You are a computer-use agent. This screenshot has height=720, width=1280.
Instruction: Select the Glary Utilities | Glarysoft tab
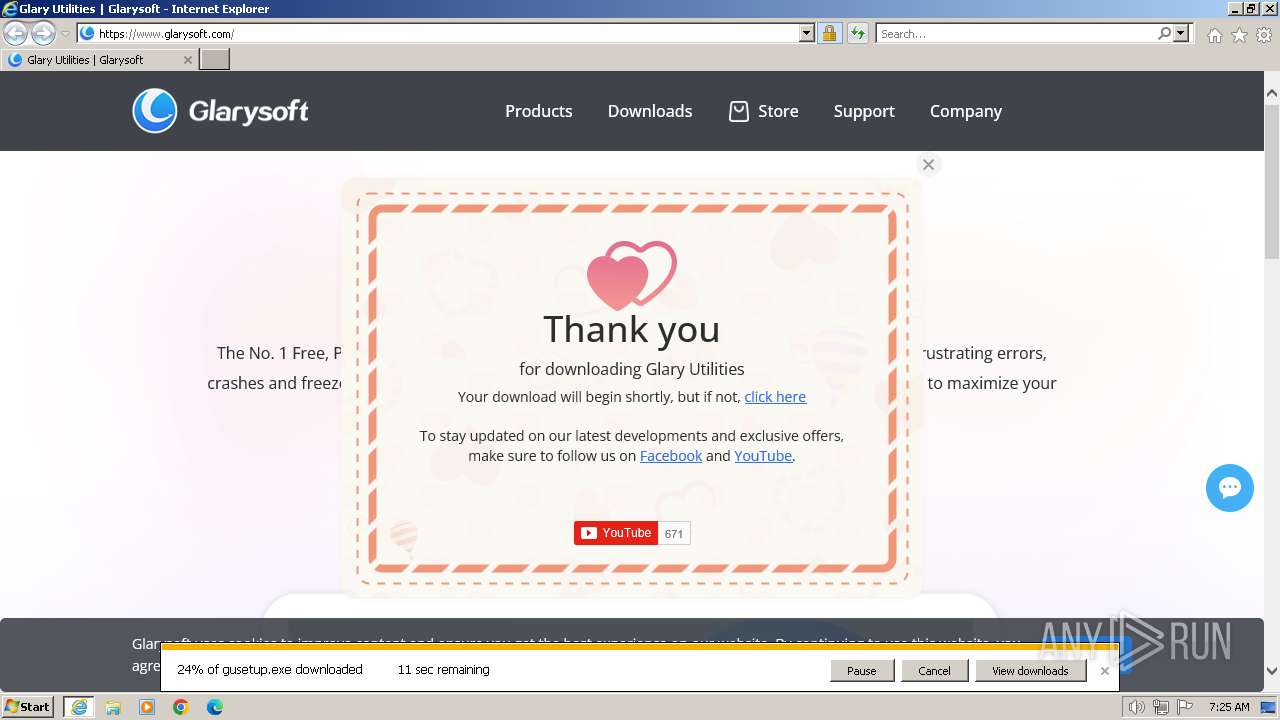pos(98,60)
